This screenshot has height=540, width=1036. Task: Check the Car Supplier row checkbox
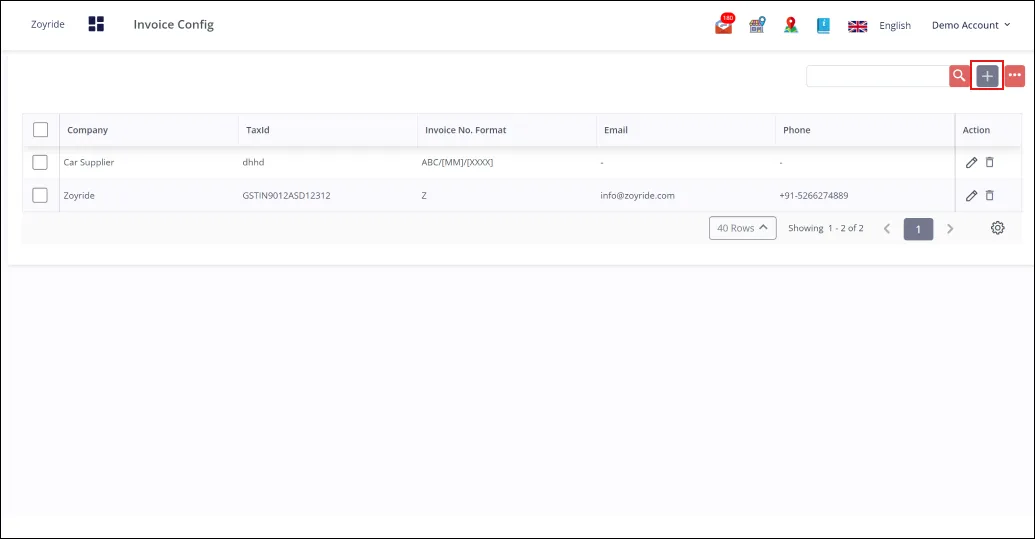[x=40, y=163]
